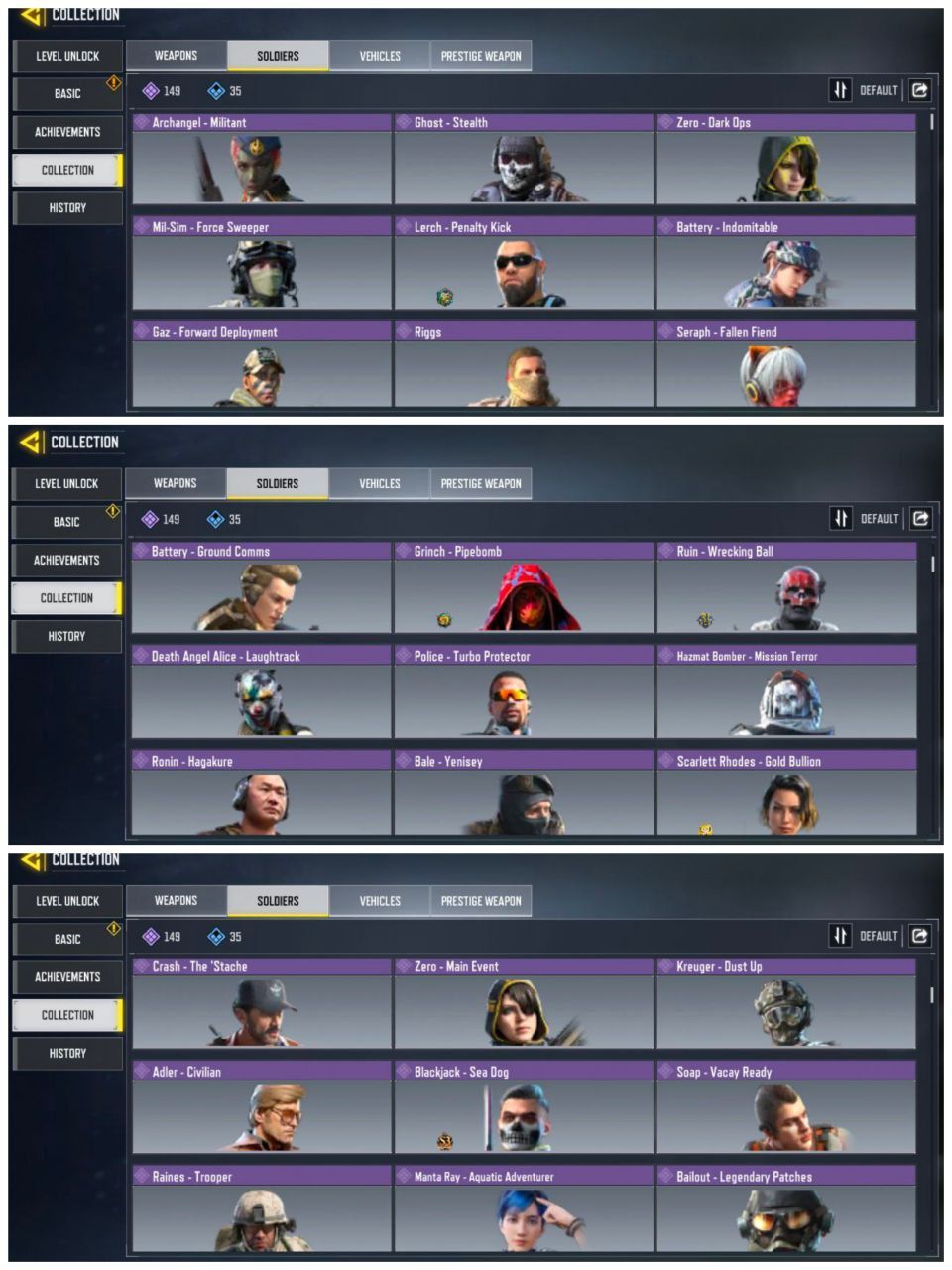This screenshot has width=952, height=1270.
Task: Open DEFAULT sort option above Zero - Dark Ops
Action: click(879, 90)
